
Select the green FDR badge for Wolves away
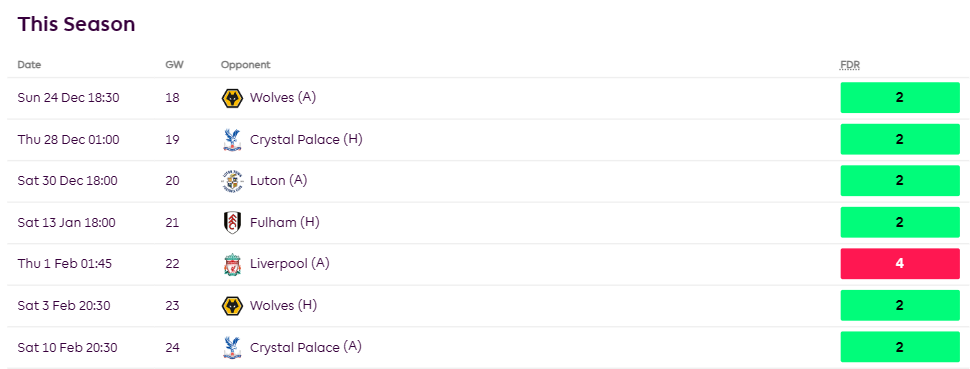[x=900, y=98]
